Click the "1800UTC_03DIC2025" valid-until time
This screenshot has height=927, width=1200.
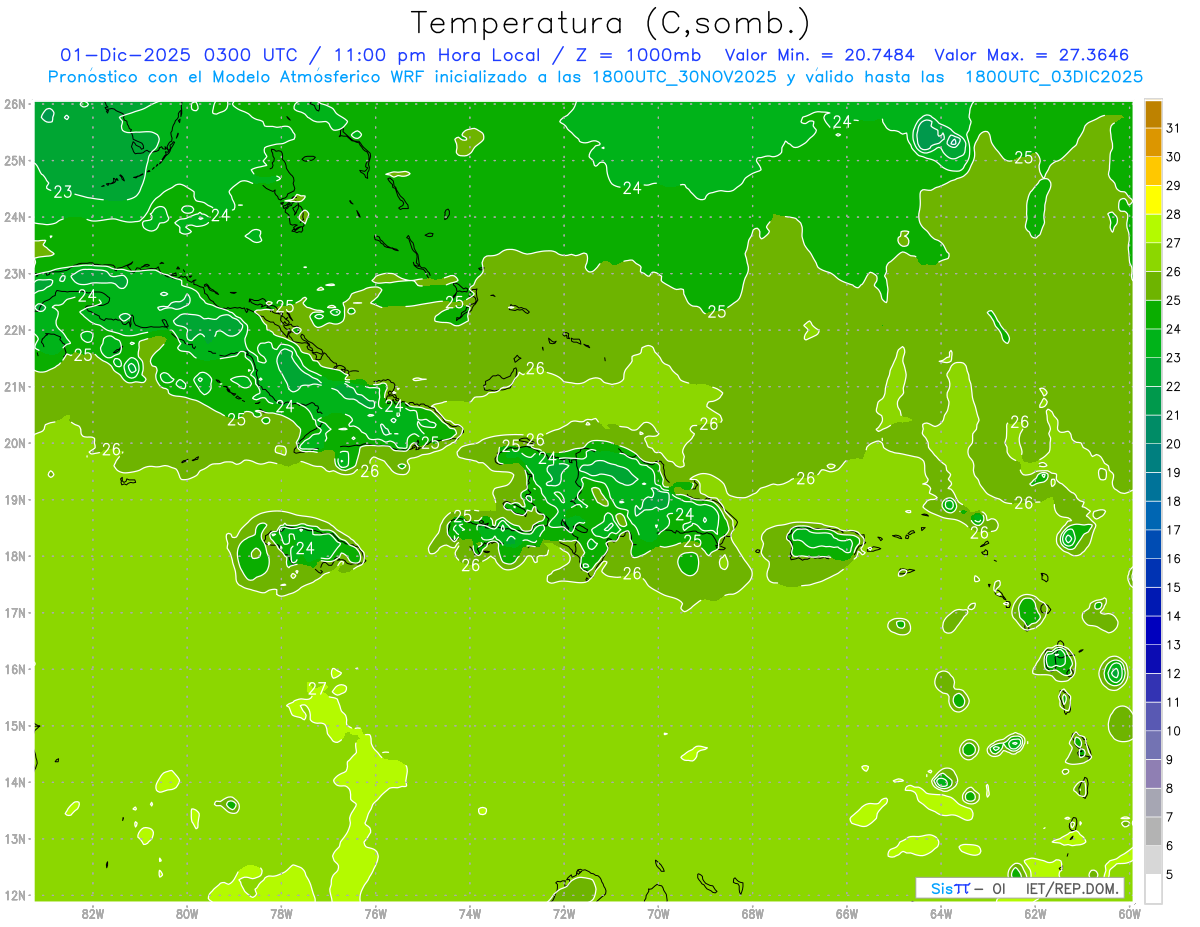(x=1054, y=77)
